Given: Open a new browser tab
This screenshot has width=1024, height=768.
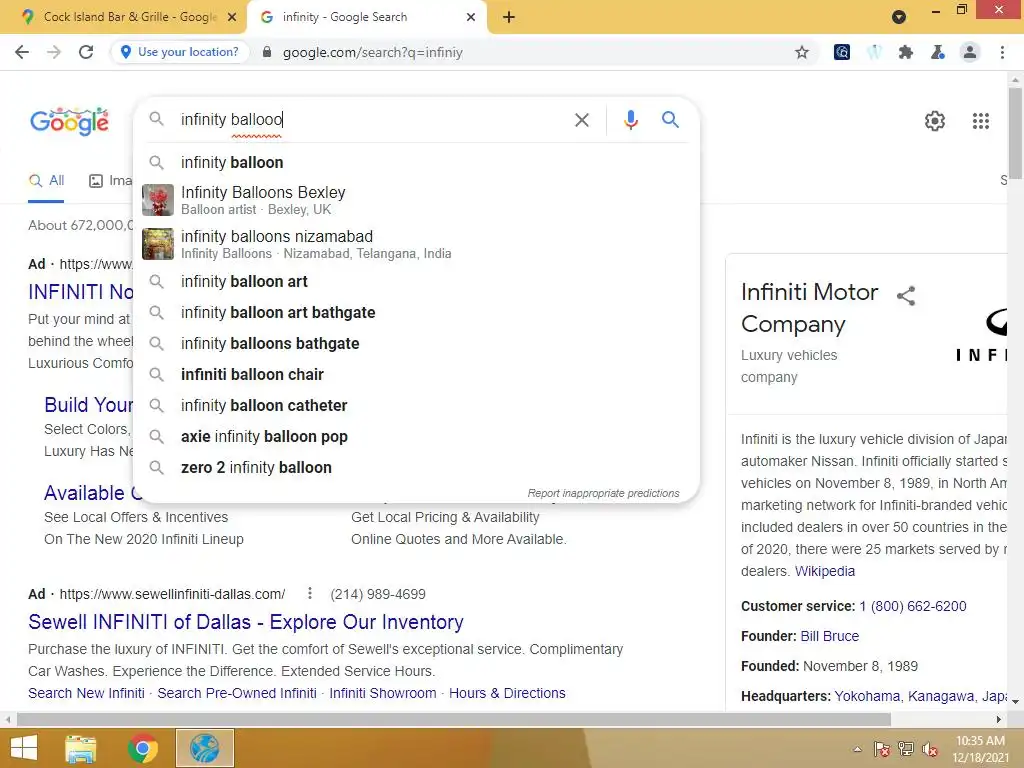Looking at the screenshot, I should point(509,17).
